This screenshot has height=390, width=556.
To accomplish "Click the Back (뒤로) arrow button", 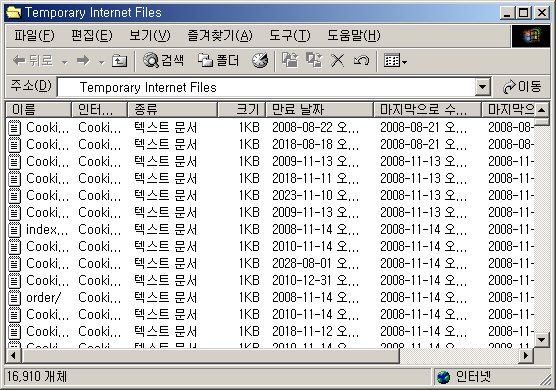I will coord(33,61).
